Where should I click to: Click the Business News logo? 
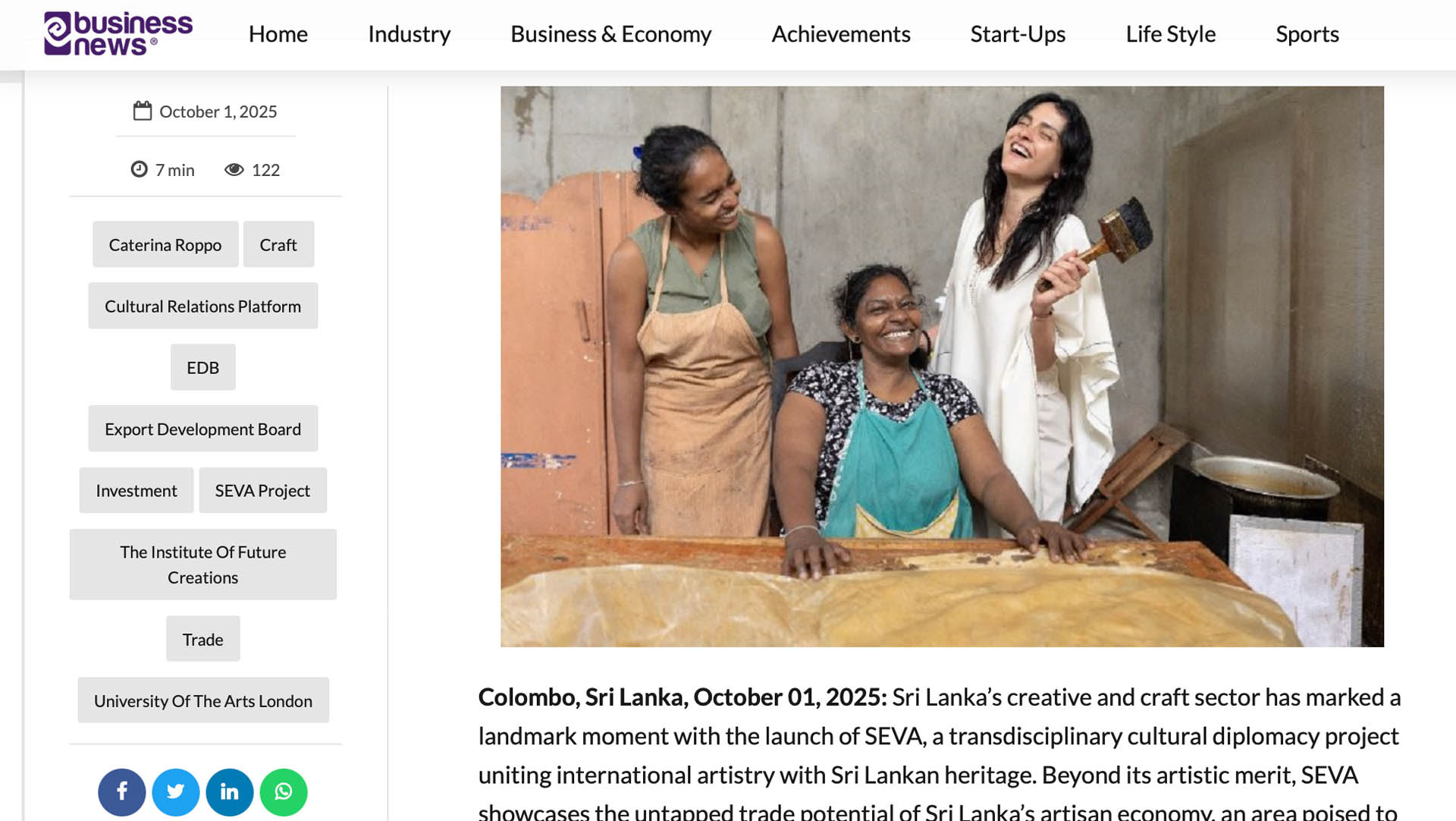tap(118, 34)
